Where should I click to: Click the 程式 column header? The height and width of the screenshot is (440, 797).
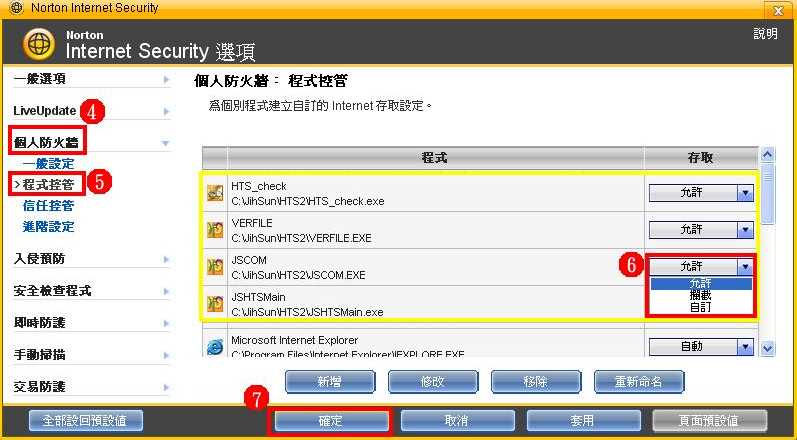[x=435, y=158]
